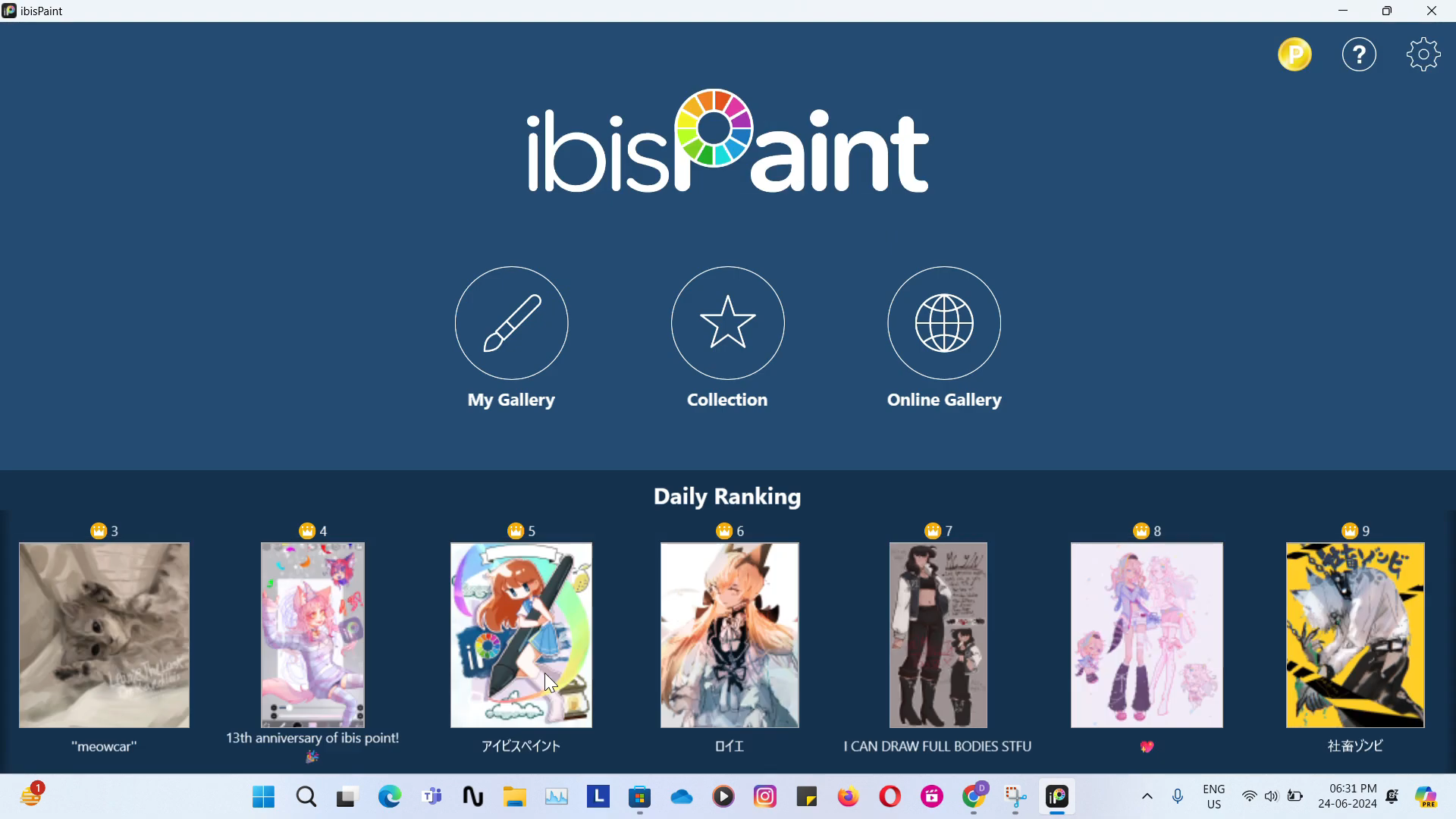Click the ibisPaint points icon
The width and height of the screenshot is (1456, 819).
point(1294,54)
